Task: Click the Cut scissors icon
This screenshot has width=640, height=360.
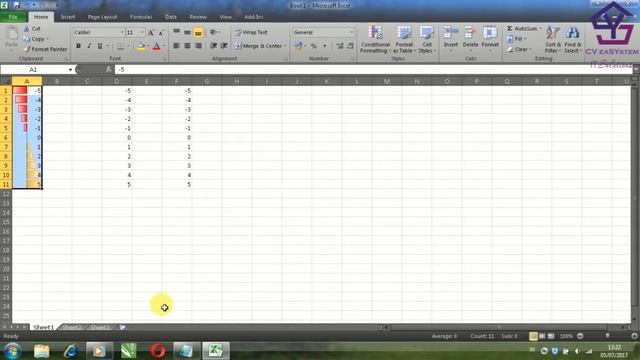Action: point(27,29)
